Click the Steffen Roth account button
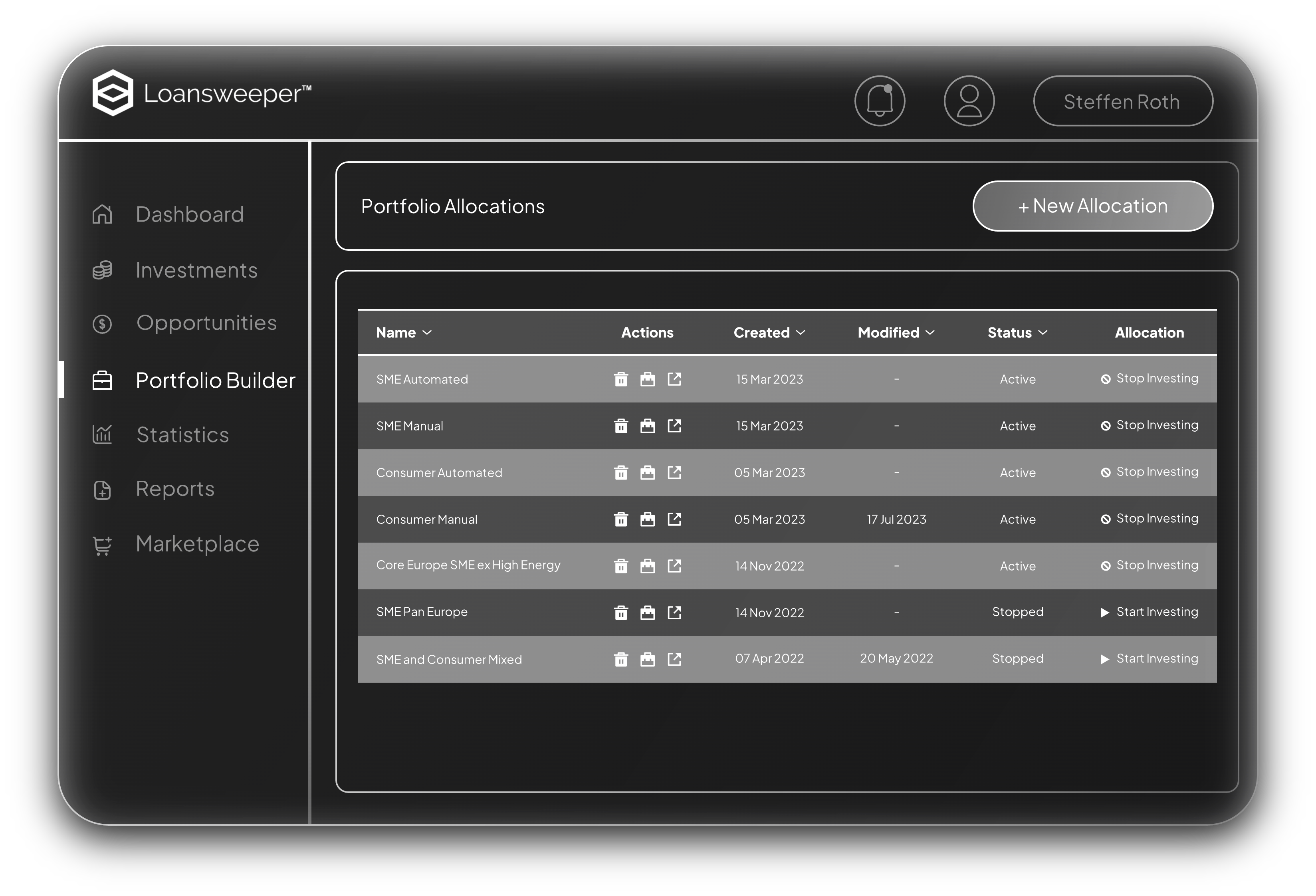 click(x=1123, y=101)
